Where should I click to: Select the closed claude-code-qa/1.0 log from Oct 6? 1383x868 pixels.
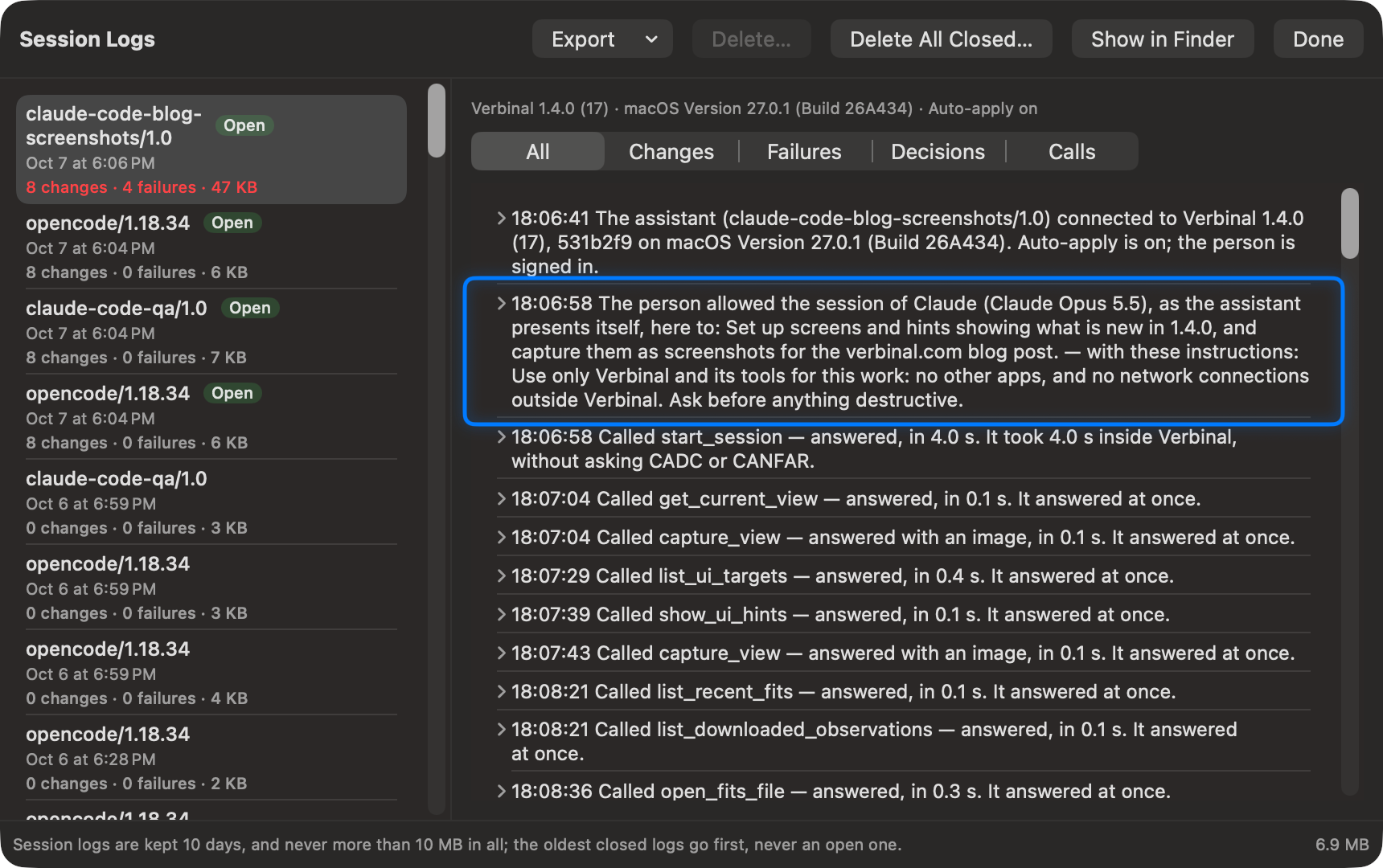211,502
